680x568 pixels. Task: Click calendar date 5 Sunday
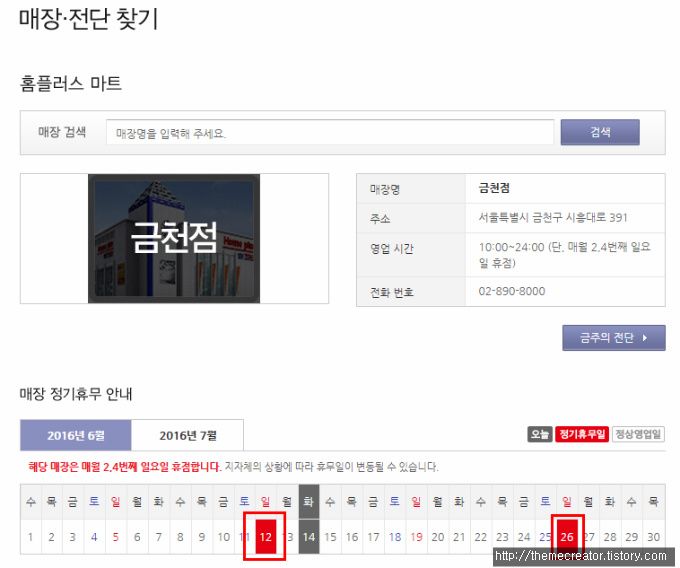[115, 537]
